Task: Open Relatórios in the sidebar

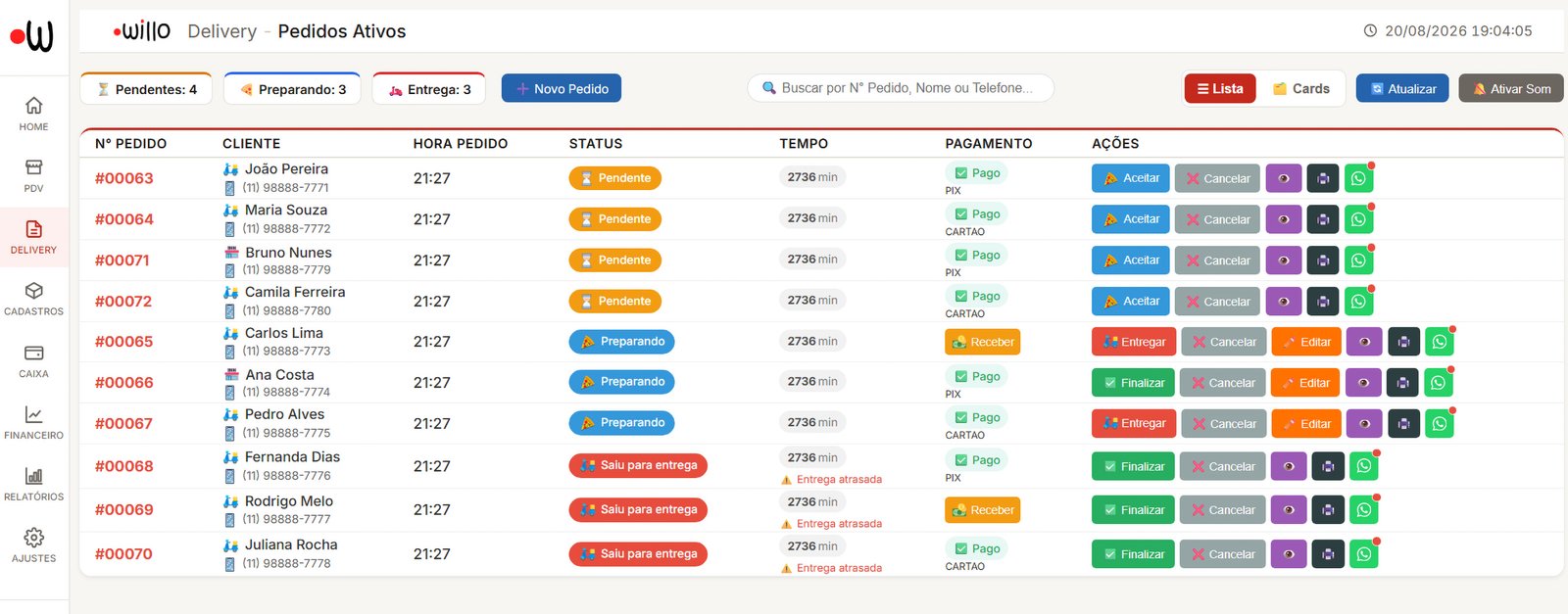Action: [33, 484]
